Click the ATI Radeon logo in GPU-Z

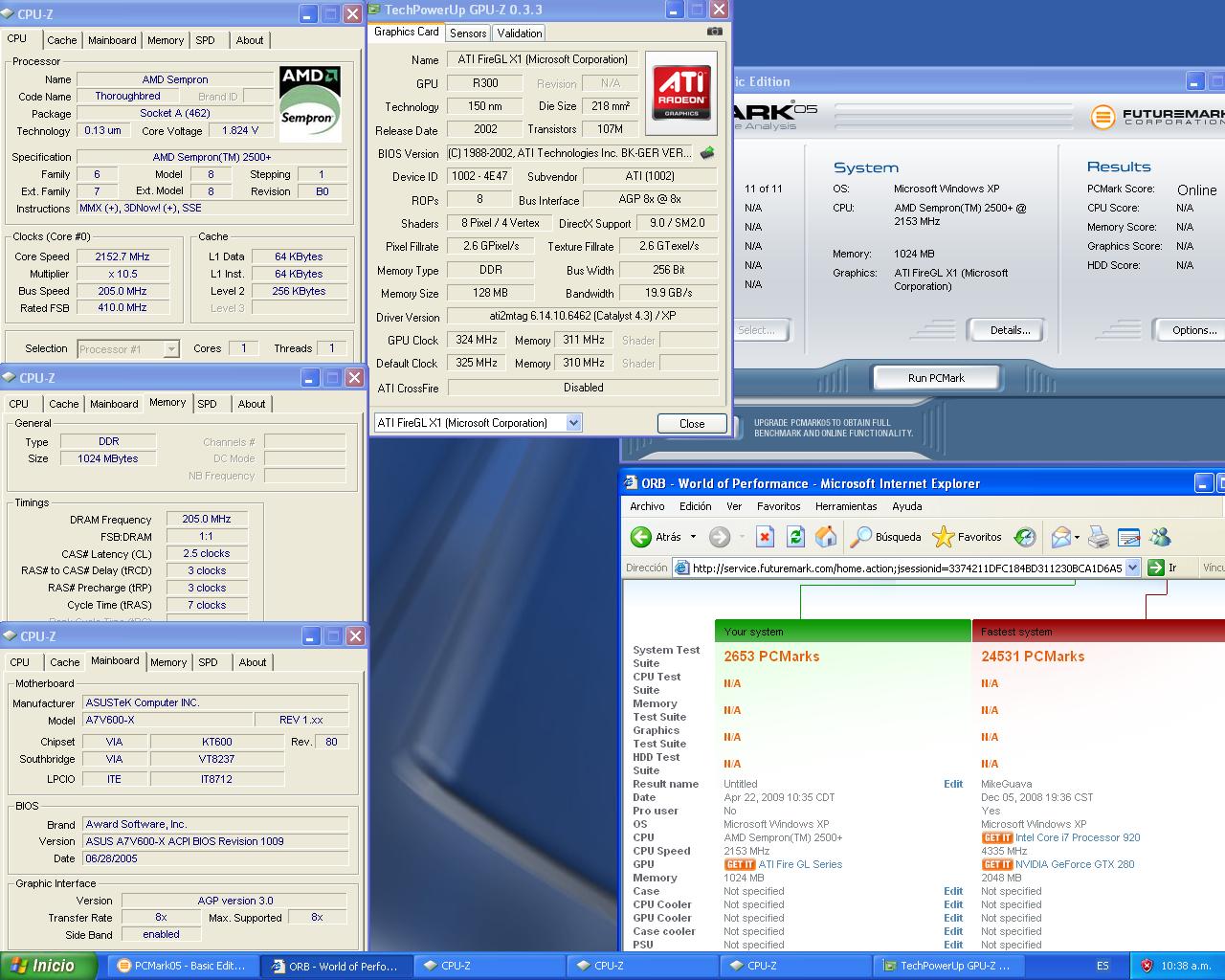[681, 92]
